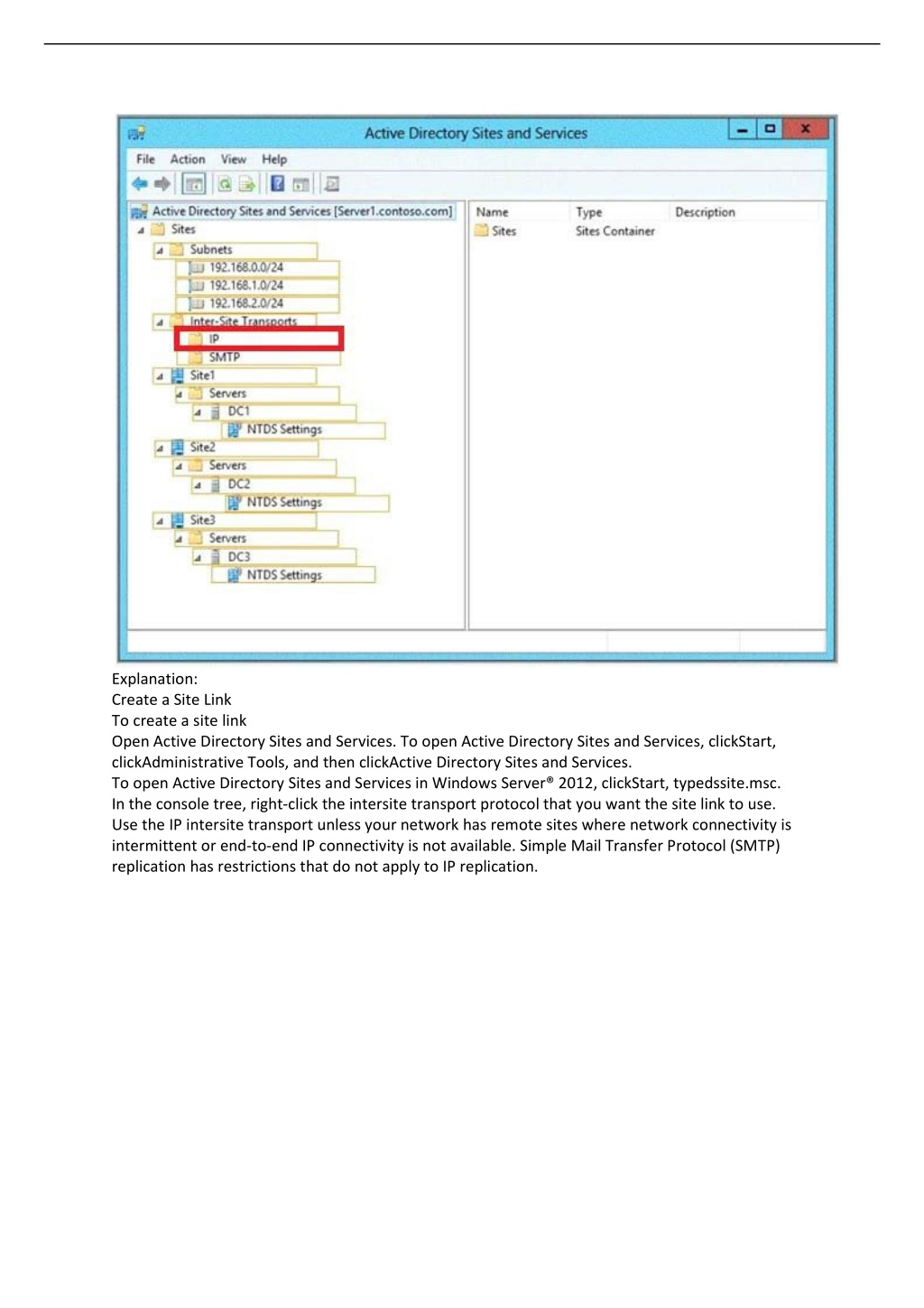Collapse the DC1 node
Screen dimensions: 924x1308
point(198,413)
